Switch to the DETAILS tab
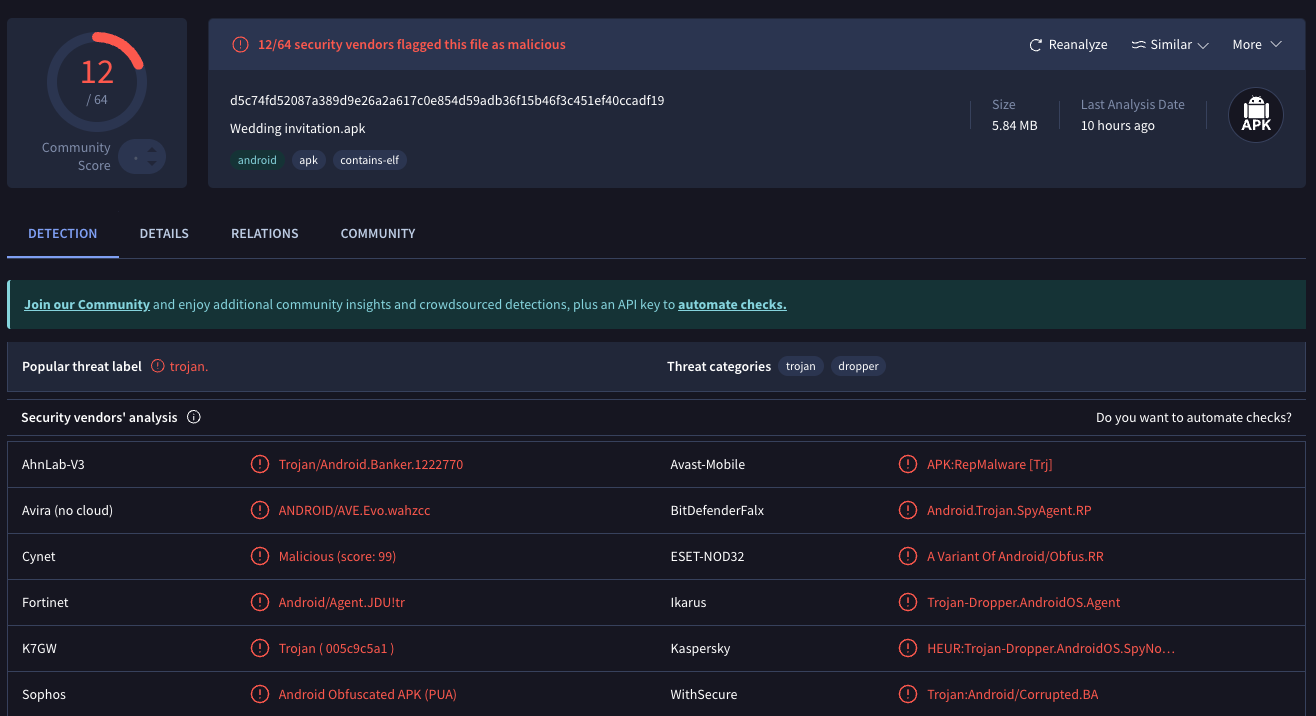Image resolution: width=1316 pixels, height=716 pixels. pyautogui.click(x=164, y=233)
